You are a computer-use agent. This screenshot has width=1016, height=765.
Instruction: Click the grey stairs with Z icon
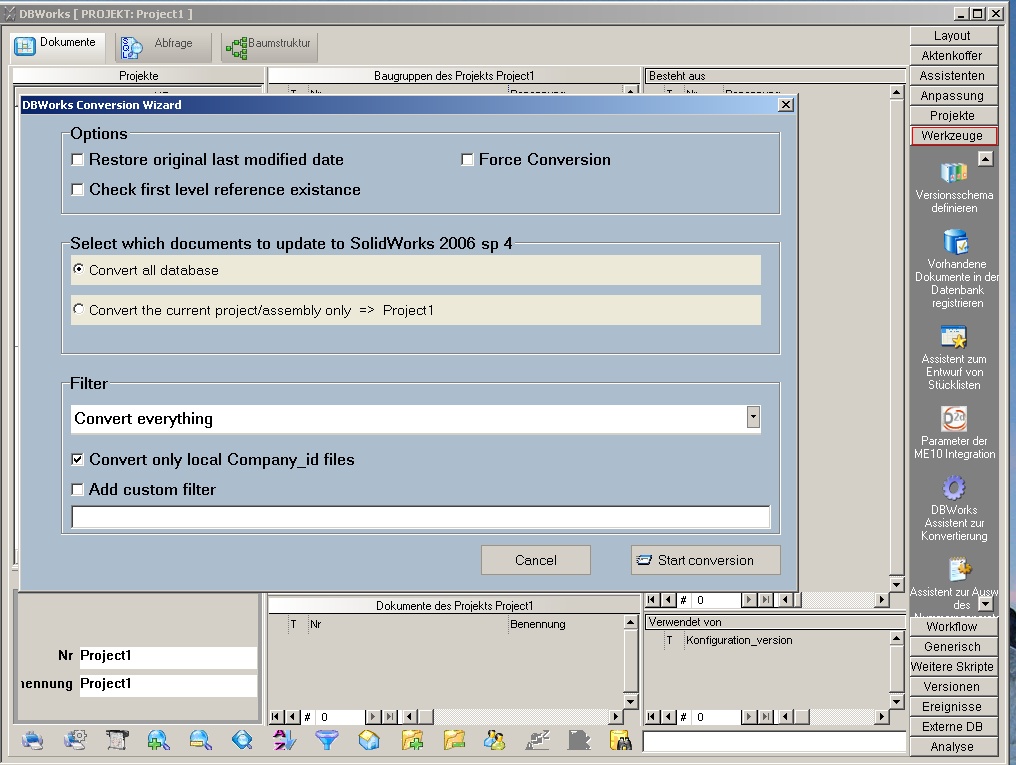tap(537, 740)
